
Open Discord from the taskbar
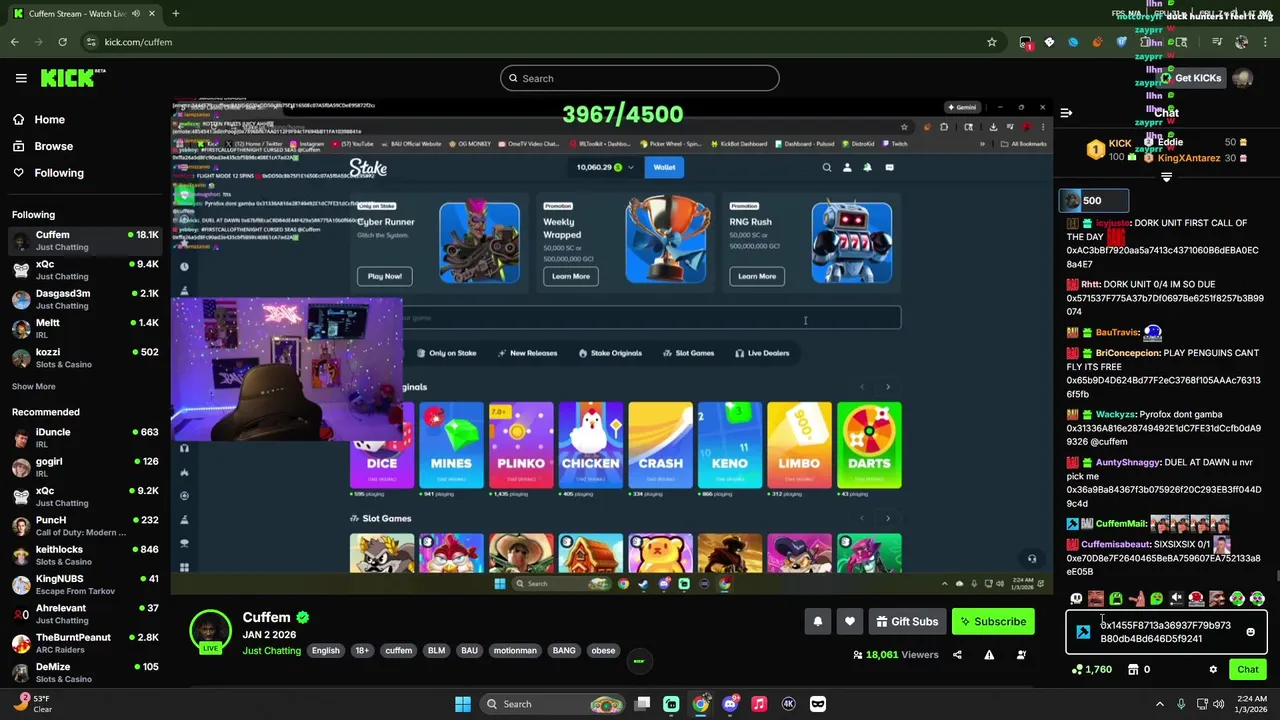pos(730,704)
